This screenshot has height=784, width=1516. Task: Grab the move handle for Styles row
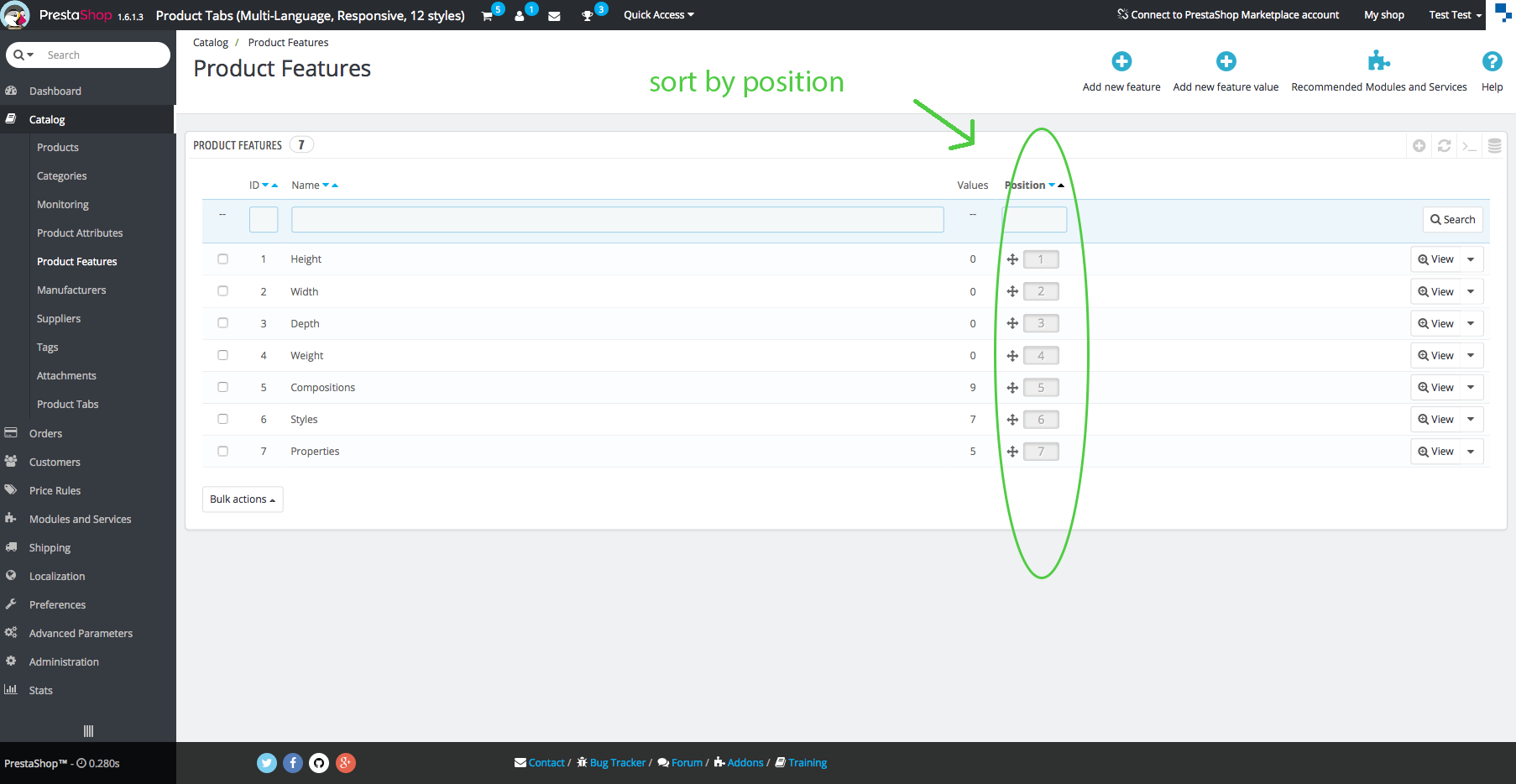tap(1012, 420)
